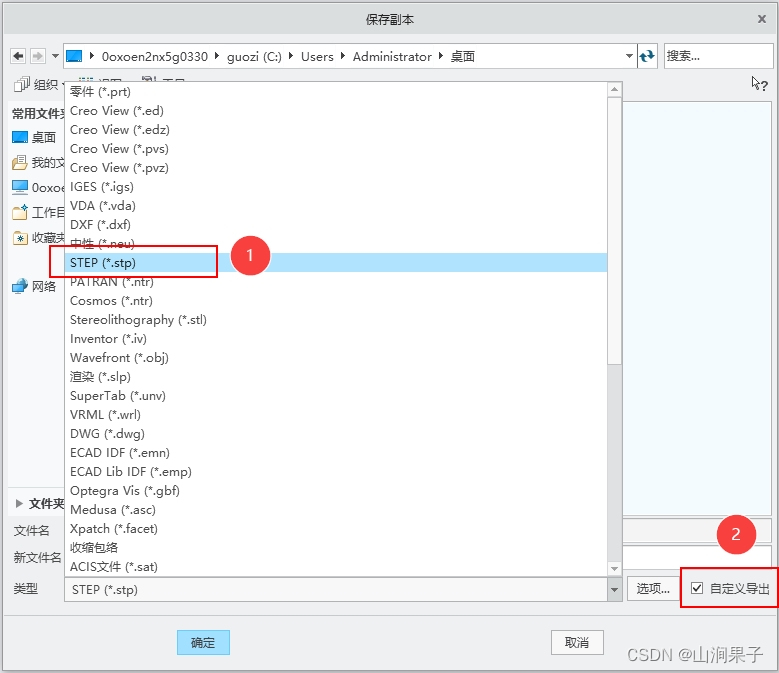This screenshot has width=779, height=673.
Task: Pick Stereolithography (*.stl) in the list
Action: coord(138,320)
